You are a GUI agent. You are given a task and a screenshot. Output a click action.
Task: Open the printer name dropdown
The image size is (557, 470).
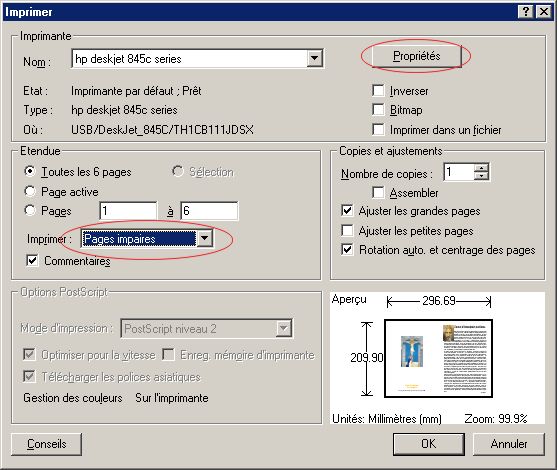pyautogui.click(x=314, y=58)
